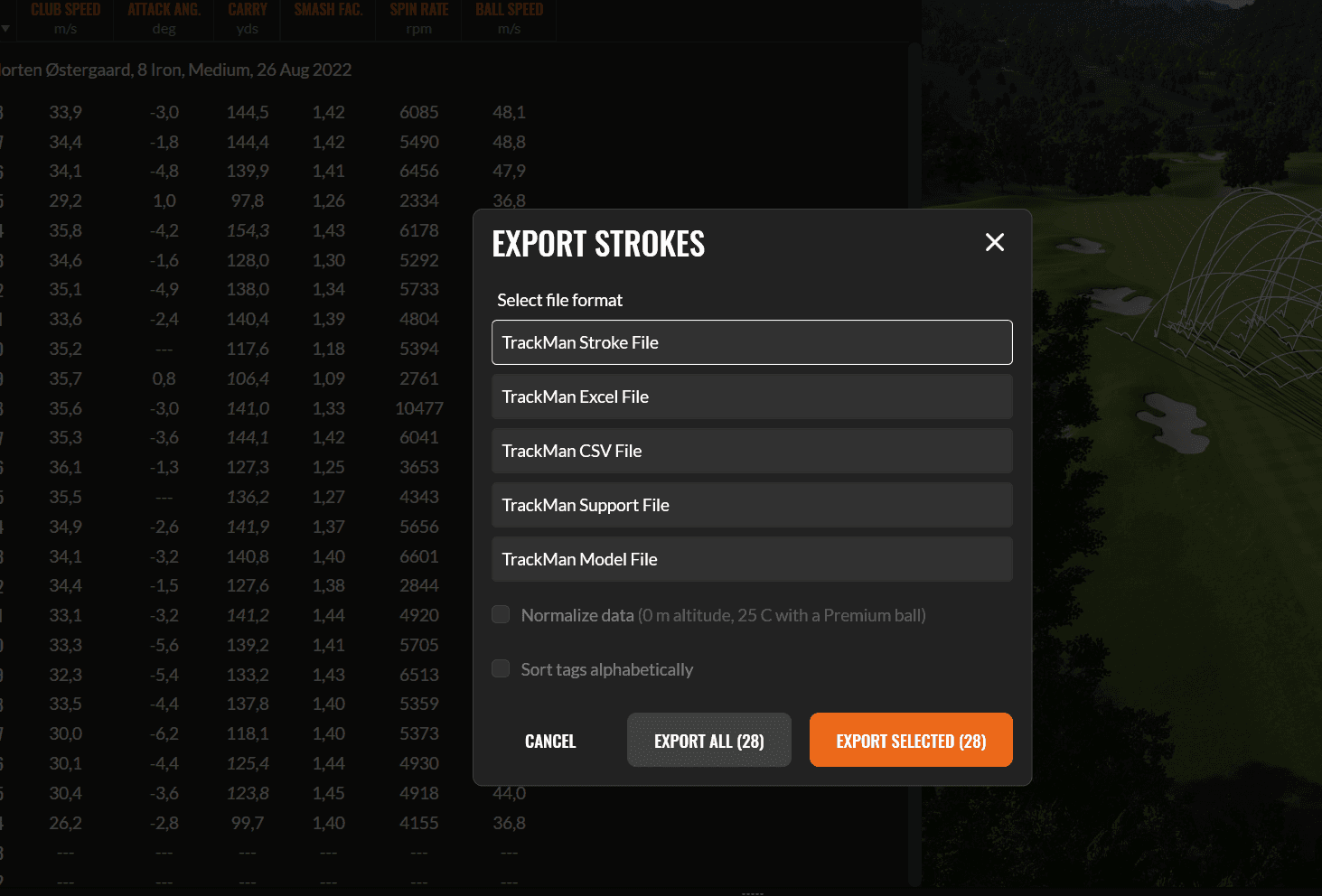The image size is (1322, 896).
Task: Select TrackMan Model File format
Action: 751,559
